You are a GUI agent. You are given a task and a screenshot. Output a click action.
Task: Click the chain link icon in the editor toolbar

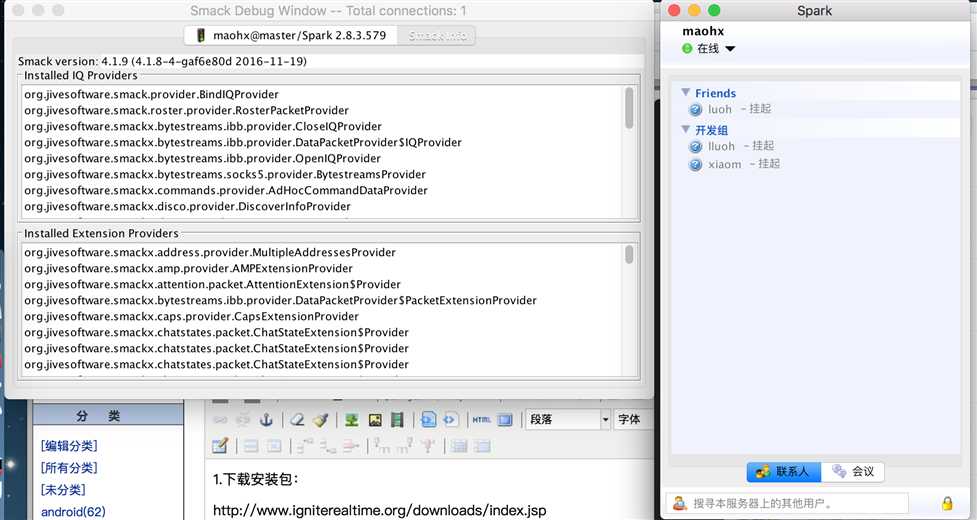tap(220, 420)
